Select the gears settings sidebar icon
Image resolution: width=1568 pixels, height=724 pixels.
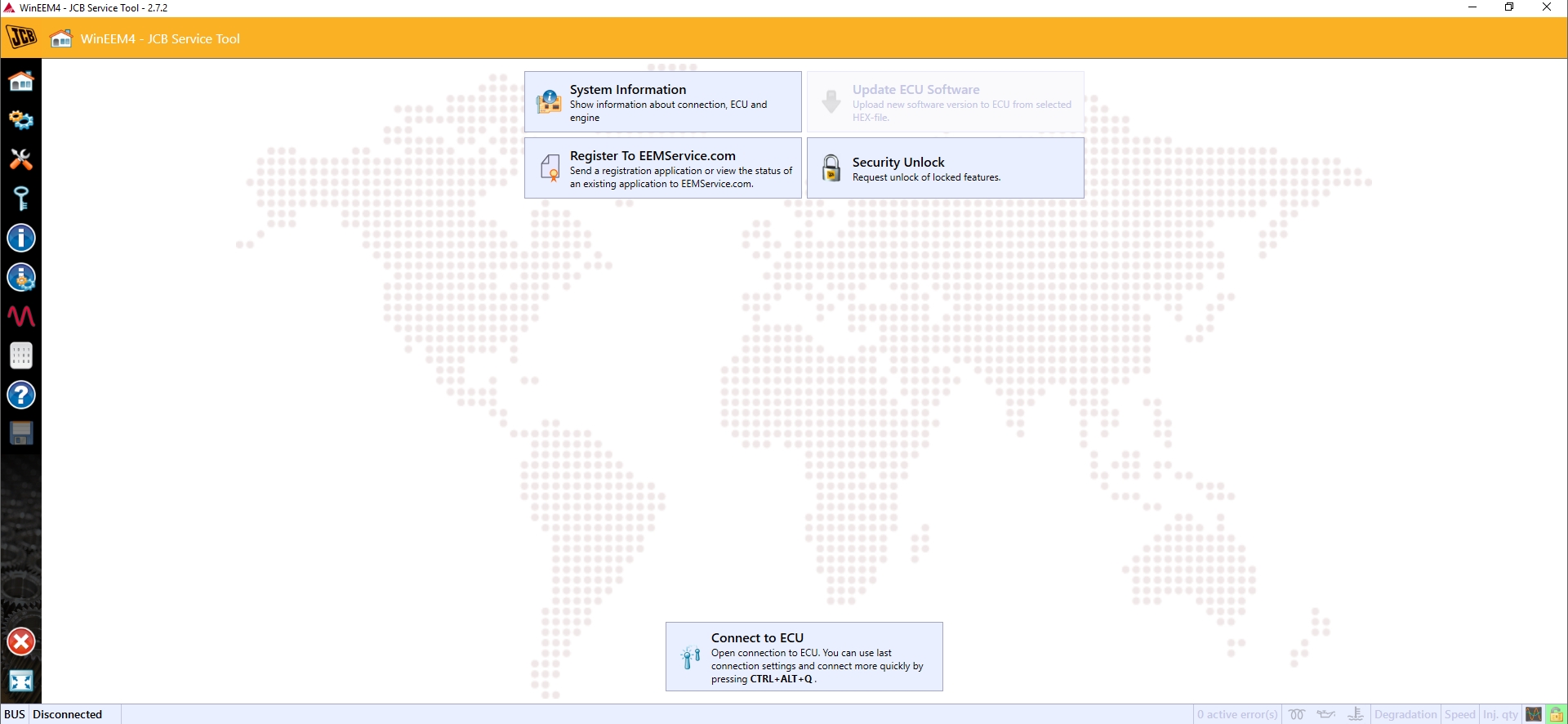21,120
